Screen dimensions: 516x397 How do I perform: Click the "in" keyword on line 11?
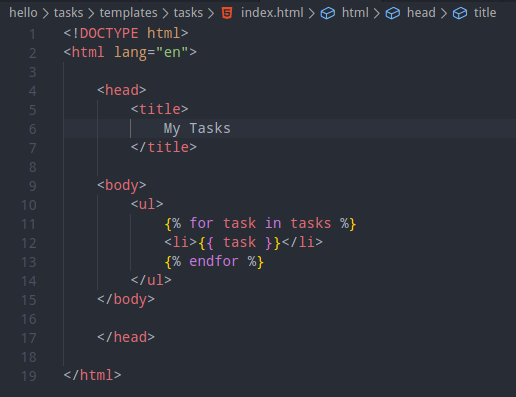pyautogui.click(x=273, y=223)
